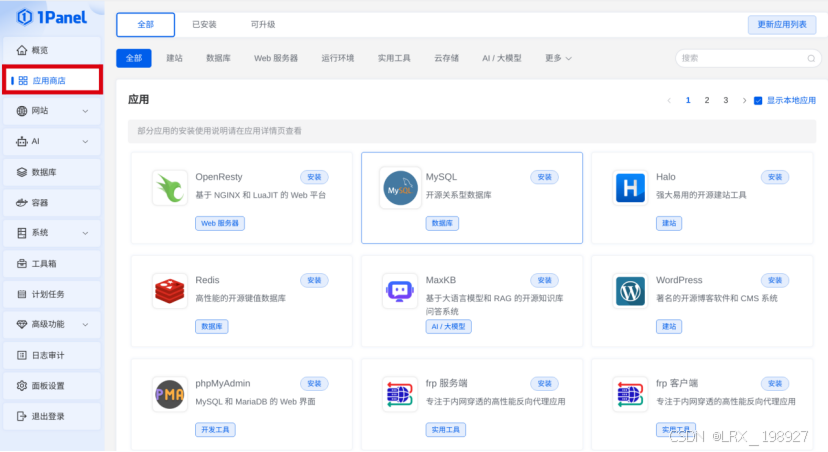Switch to the 已安装 tab
Viewport: 828px width, 452px height.
tap(204, 25)
